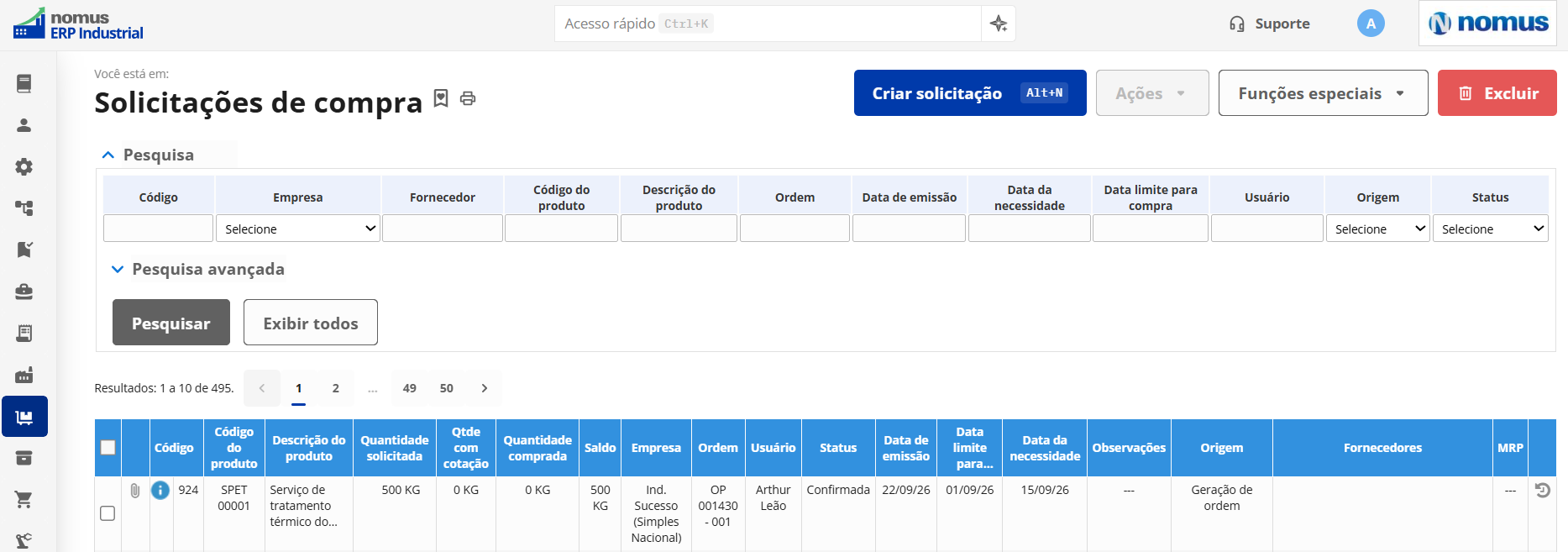Open the AI sparkle quick access icon

pos(999,24)
